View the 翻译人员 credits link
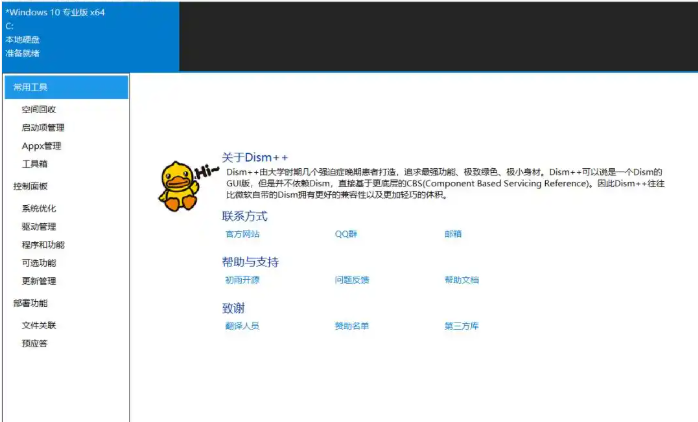Screen dimensions: 698x422 (x=242, y=326)
